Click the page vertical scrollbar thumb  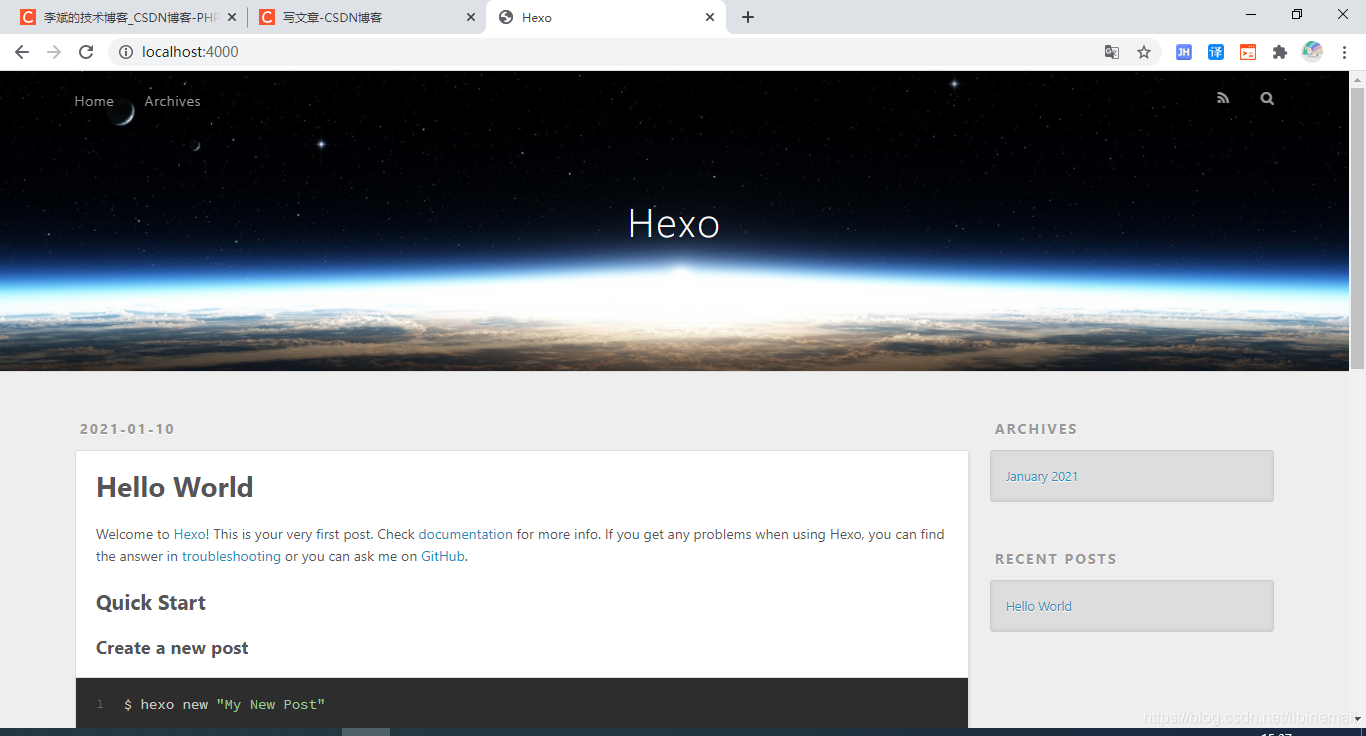coord(1357,228)
